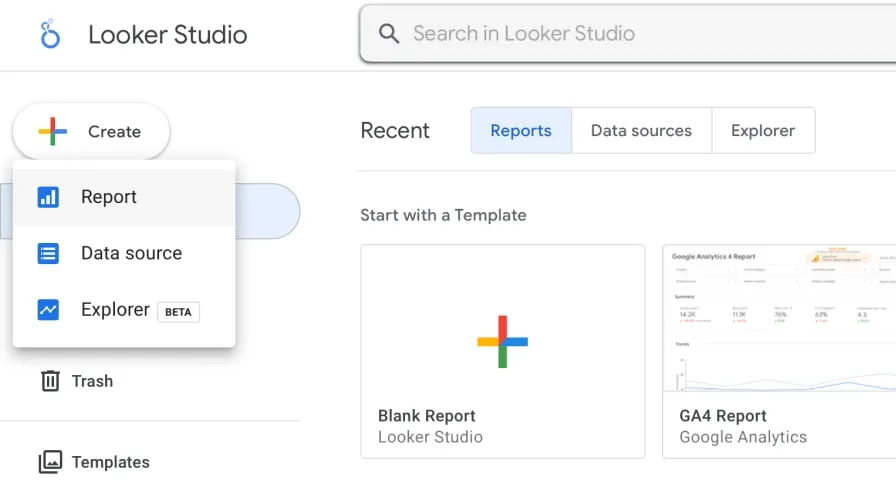Open Trash in the sidebar

77,381
